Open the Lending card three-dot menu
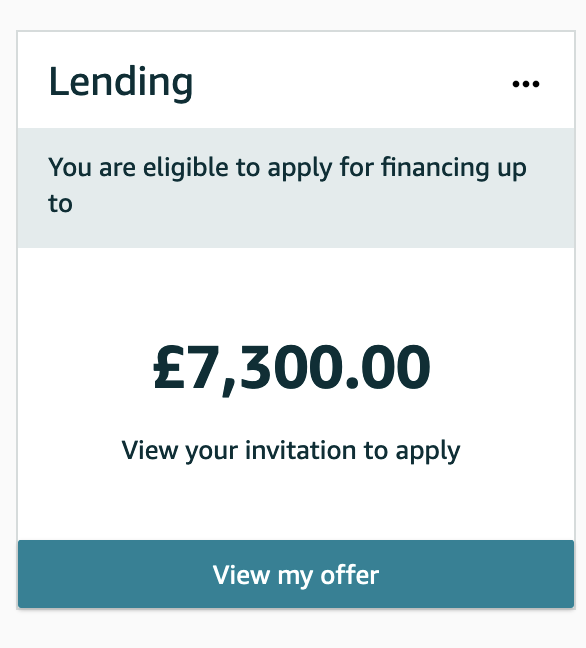 coord(526,84)
